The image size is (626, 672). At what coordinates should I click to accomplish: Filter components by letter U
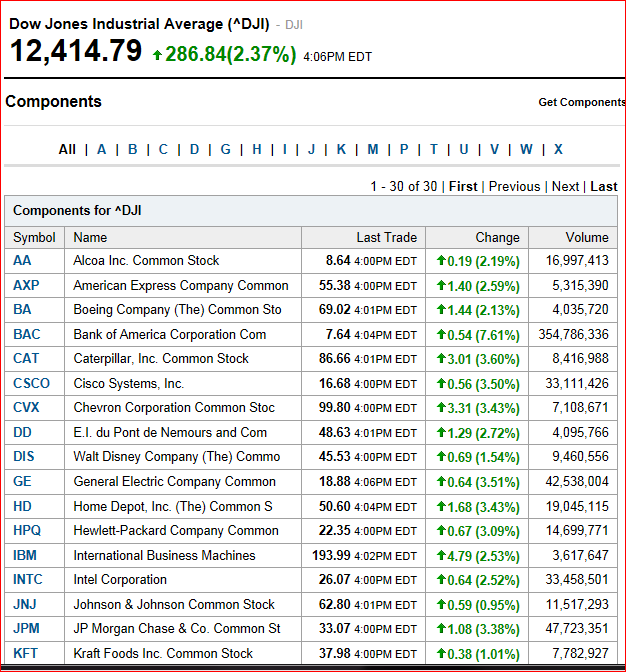(x=464, y=149)
